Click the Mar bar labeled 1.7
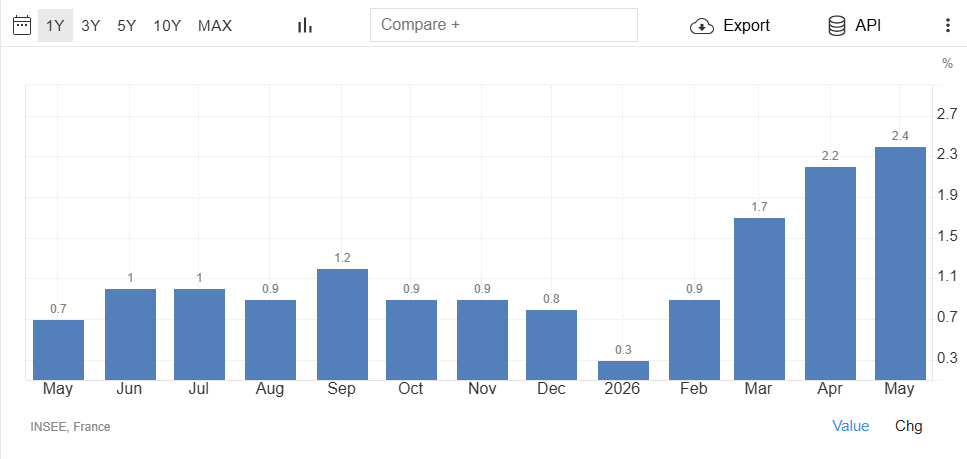Image resolution: width=967 pixels, height=459 pixels. point(759,299)
